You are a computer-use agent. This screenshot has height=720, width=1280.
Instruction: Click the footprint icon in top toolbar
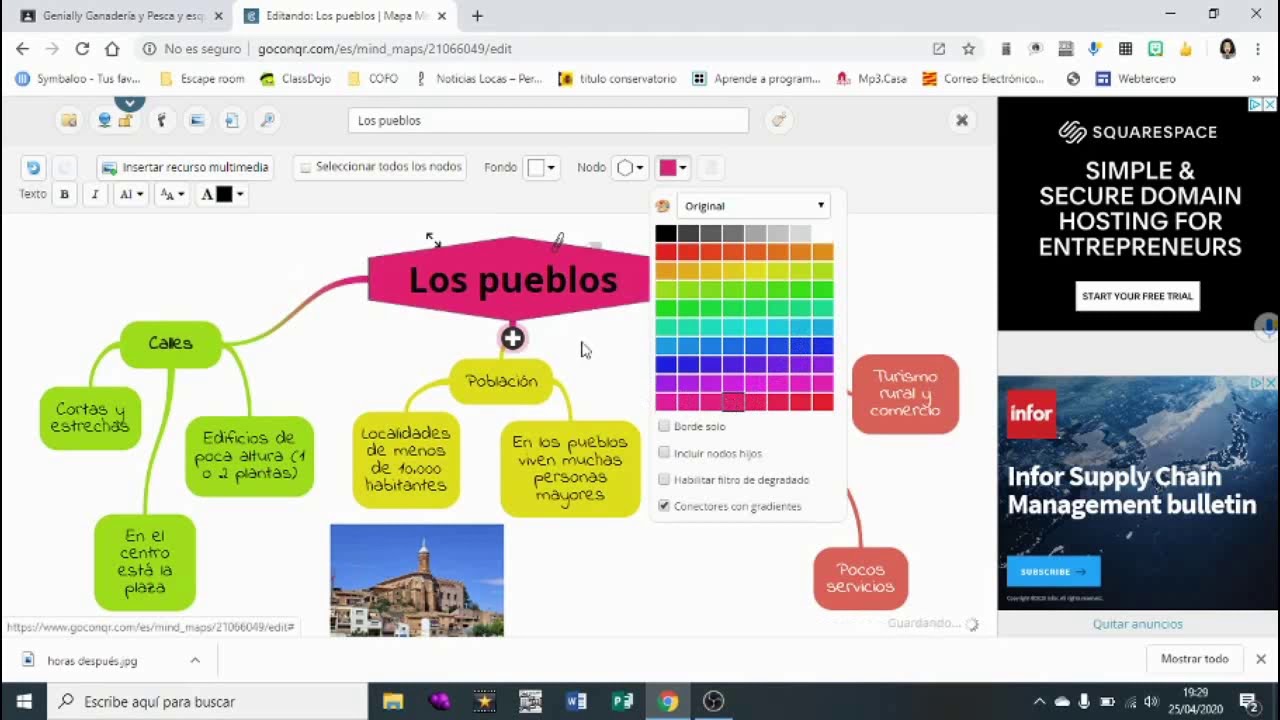tap(161, 120)
